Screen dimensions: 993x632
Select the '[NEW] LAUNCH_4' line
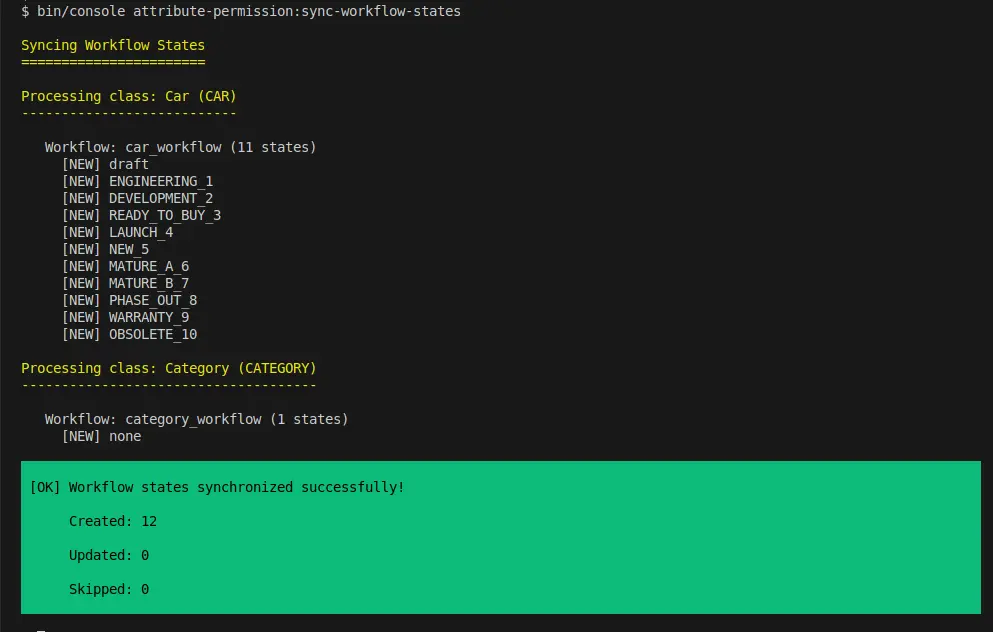(x=117, y=232)
